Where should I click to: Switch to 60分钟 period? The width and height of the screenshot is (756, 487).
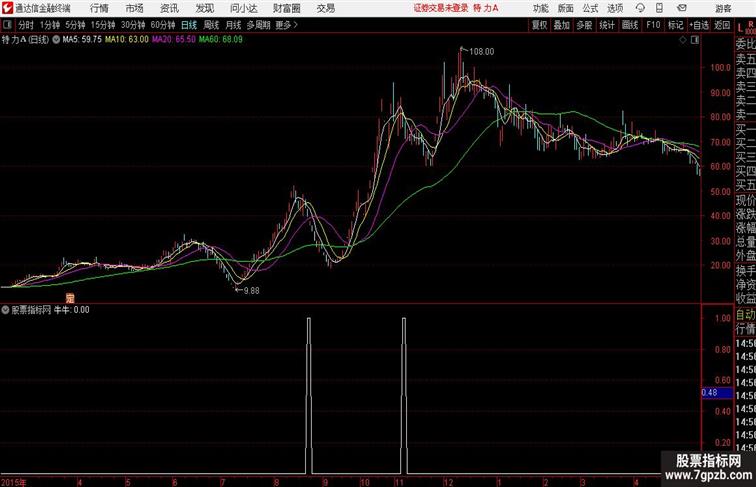coord(163,25)
